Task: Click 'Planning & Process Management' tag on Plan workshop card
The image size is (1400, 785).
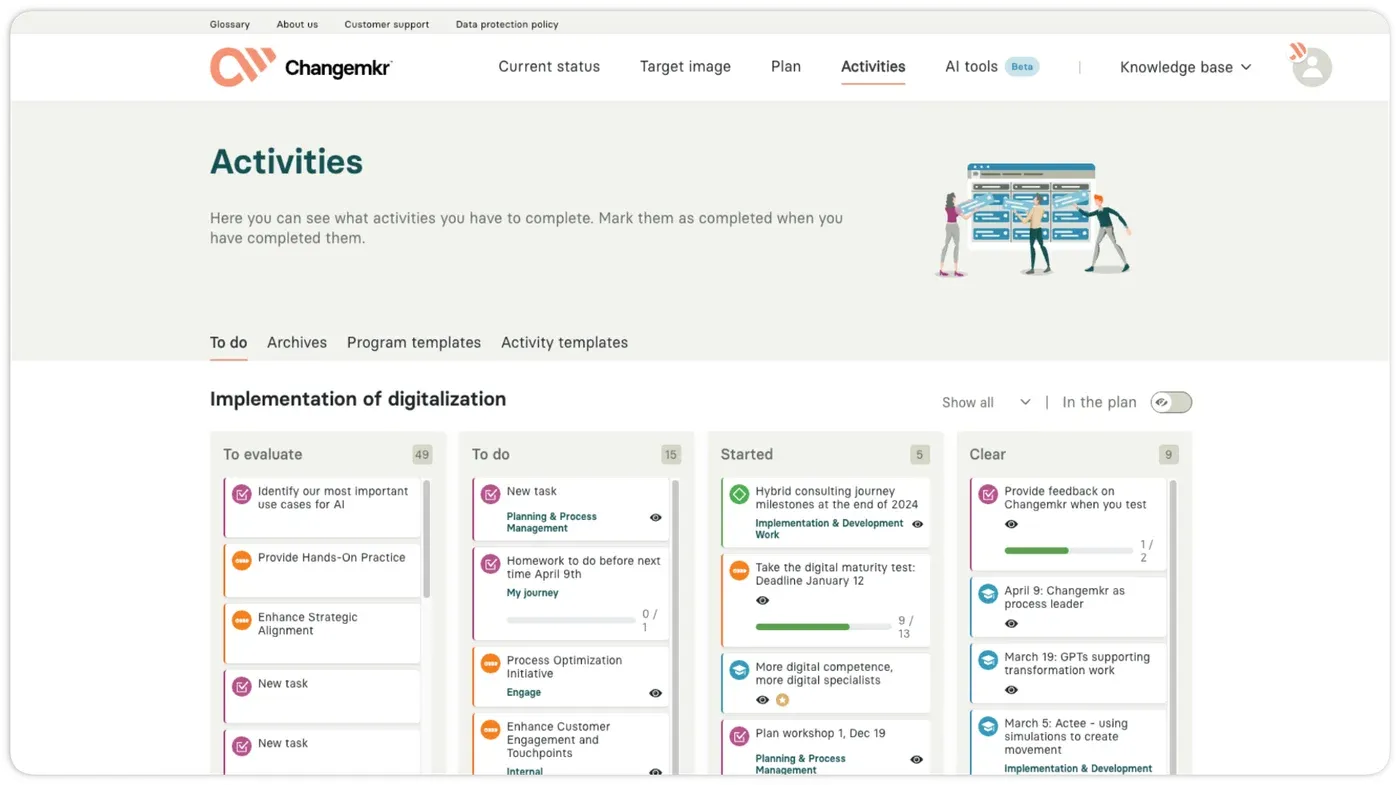Action: pyautogui.click(x=800, y=764)
